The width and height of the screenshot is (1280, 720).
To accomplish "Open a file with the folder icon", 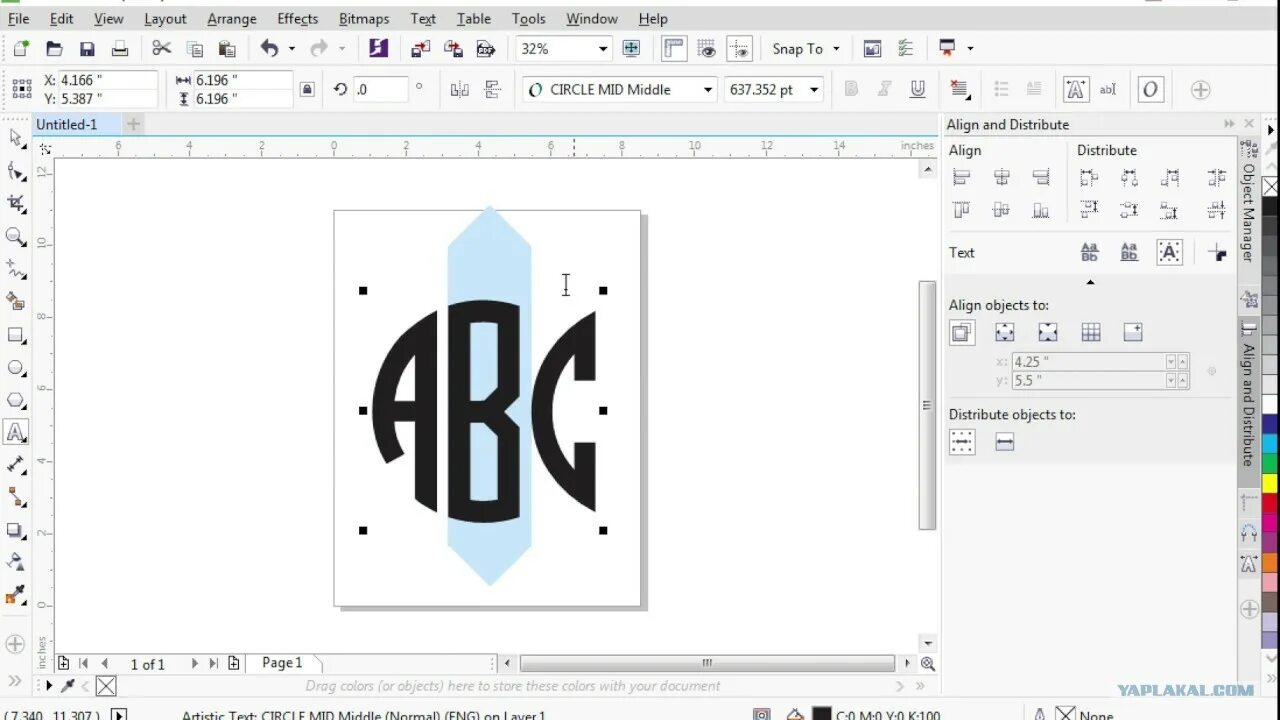I will (x=54, y=48).
